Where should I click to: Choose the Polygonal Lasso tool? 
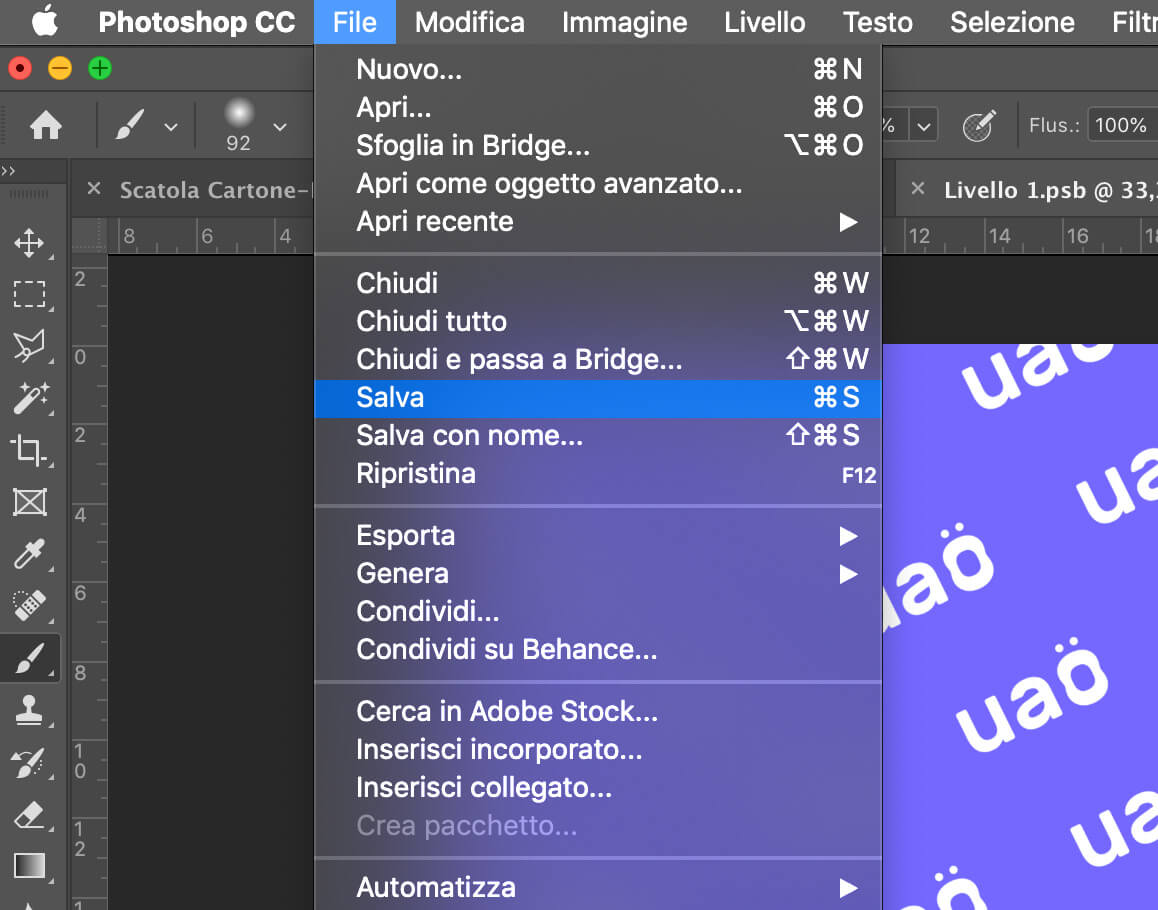coord(29,346)
